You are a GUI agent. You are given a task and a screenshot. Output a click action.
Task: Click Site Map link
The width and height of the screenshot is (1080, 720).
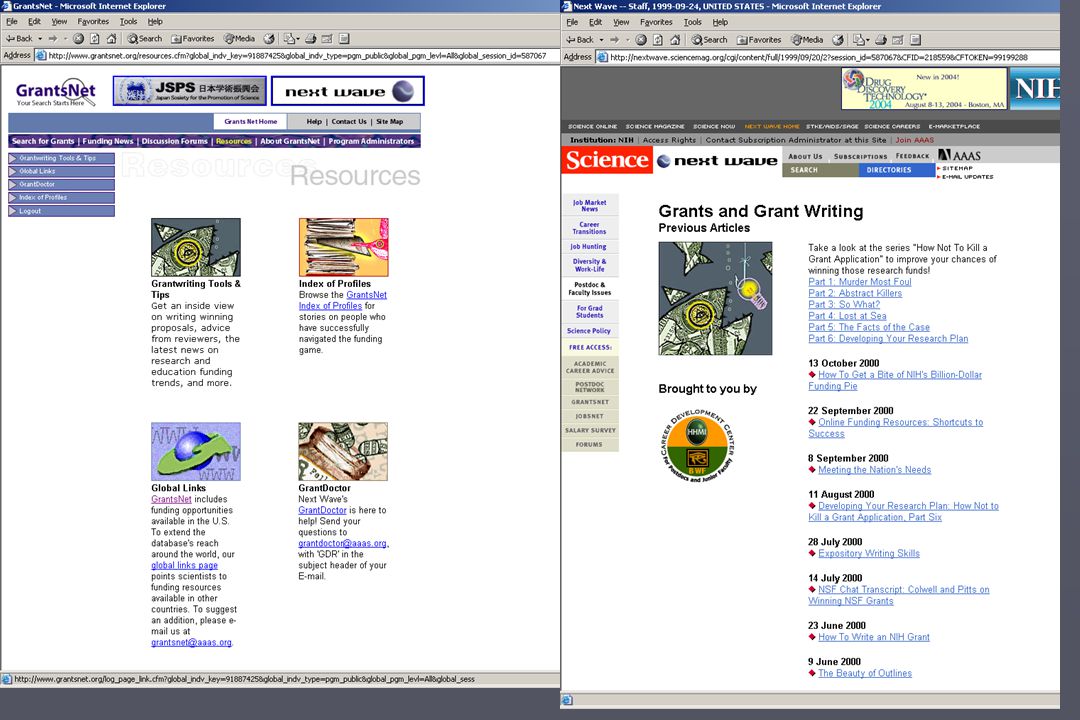(x=390, y=121)
